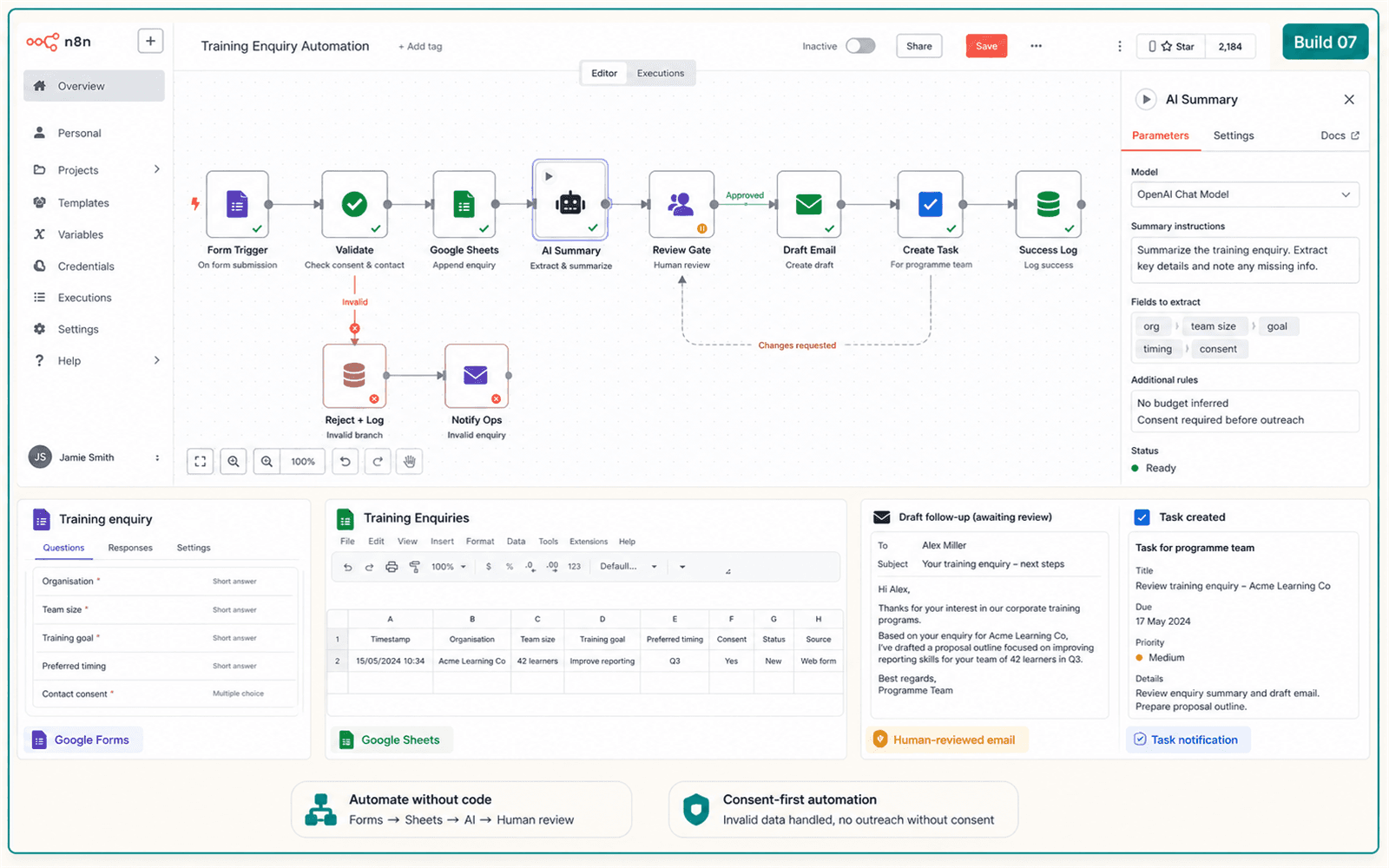The height and width of the screenshot is (868, 1389).
Task: Click the Share button
Action: 919,46
